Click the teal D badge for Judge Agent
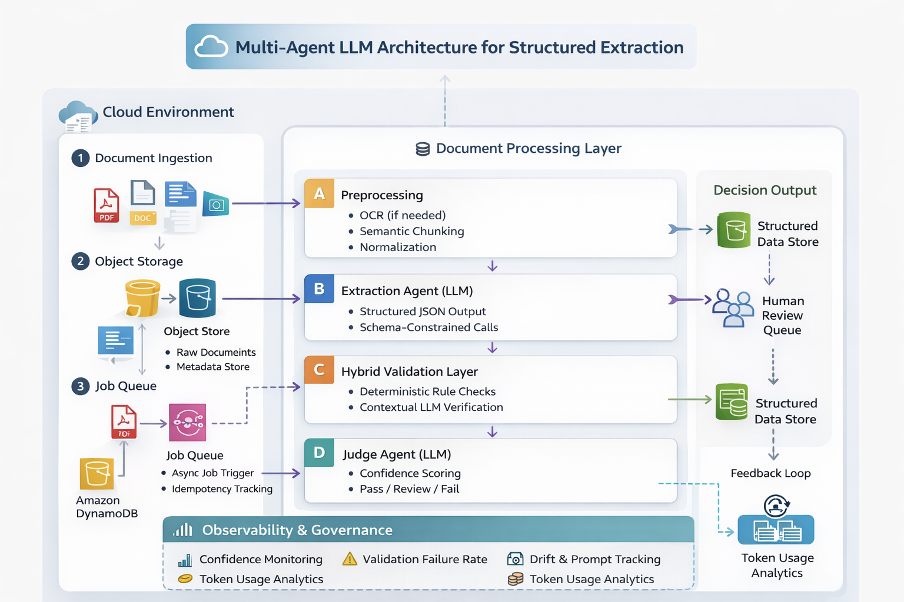This screenshot has height=602, width=904. 319,453
